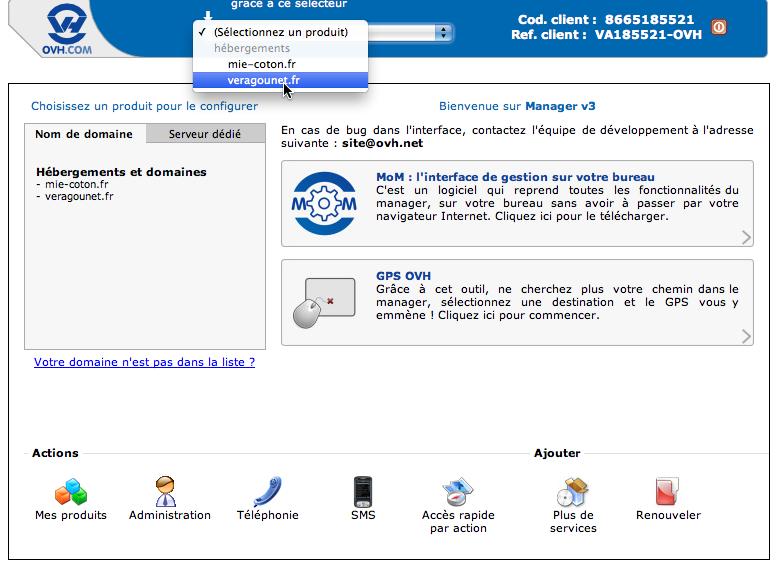Follow 'Votre domaine n'est pas dans la liste ?' link
The width and height of the screenshot is (780, 565).
click(x=144, y=362)
